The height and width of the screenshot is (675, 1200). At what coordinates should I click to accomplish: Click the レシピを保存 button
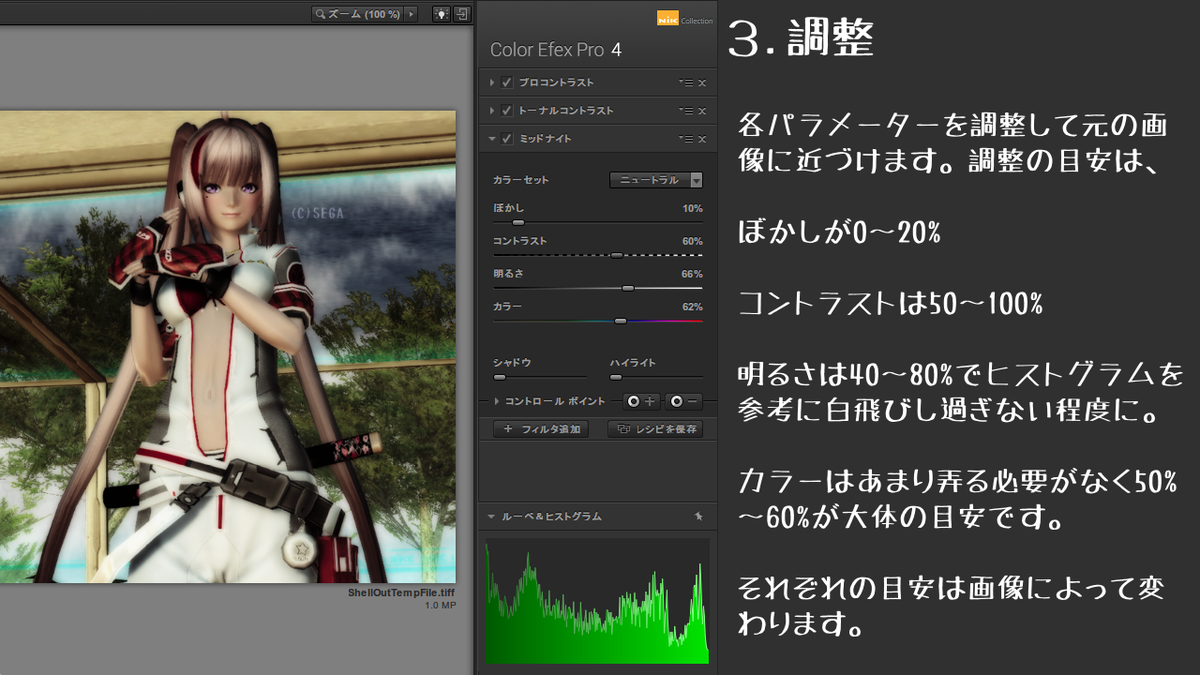tap(655, 429)
